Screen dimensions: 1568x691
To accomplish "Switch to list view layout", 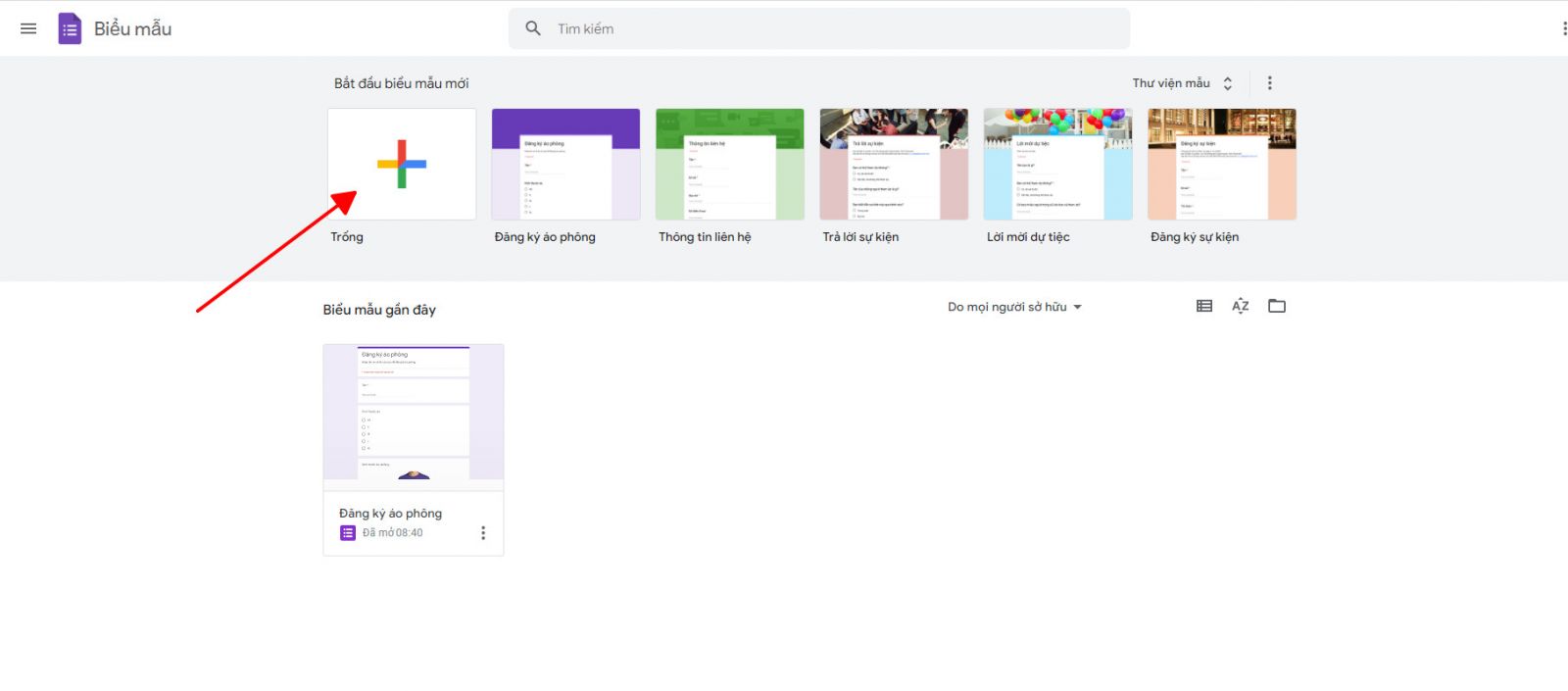I will 1204,306.
